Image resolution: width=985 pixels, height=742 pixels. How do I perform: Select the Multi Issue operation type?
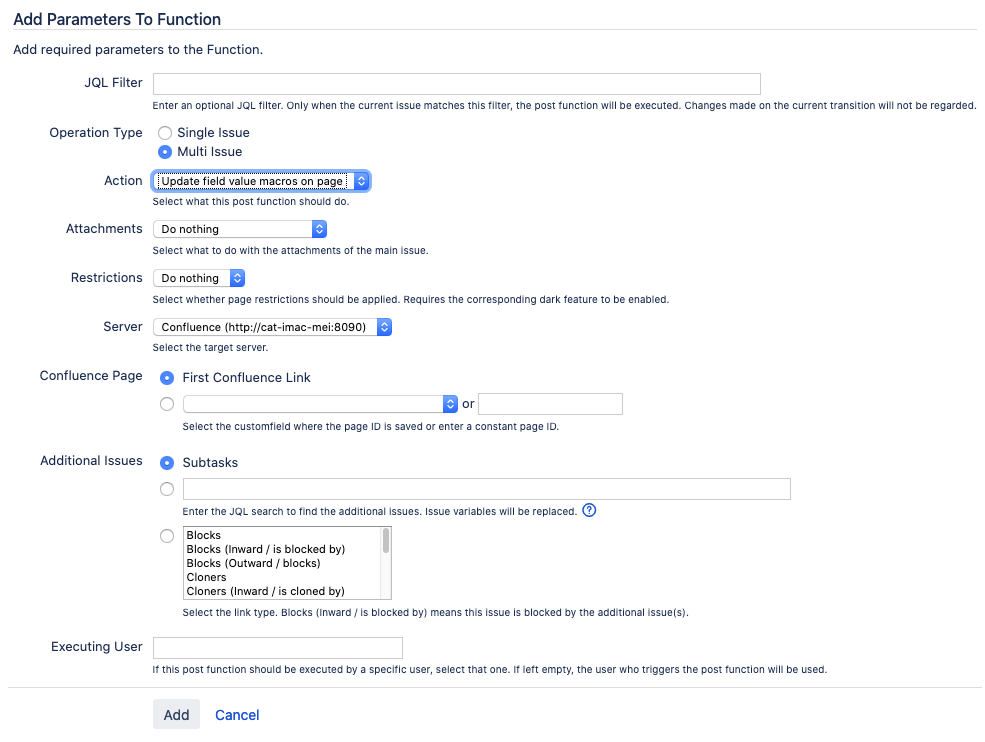tap(165, 152)
